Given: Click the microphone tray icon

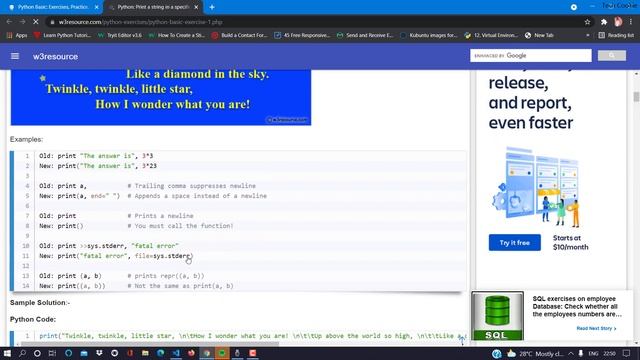Looking at the screenshot, I should tap(580, 353).
